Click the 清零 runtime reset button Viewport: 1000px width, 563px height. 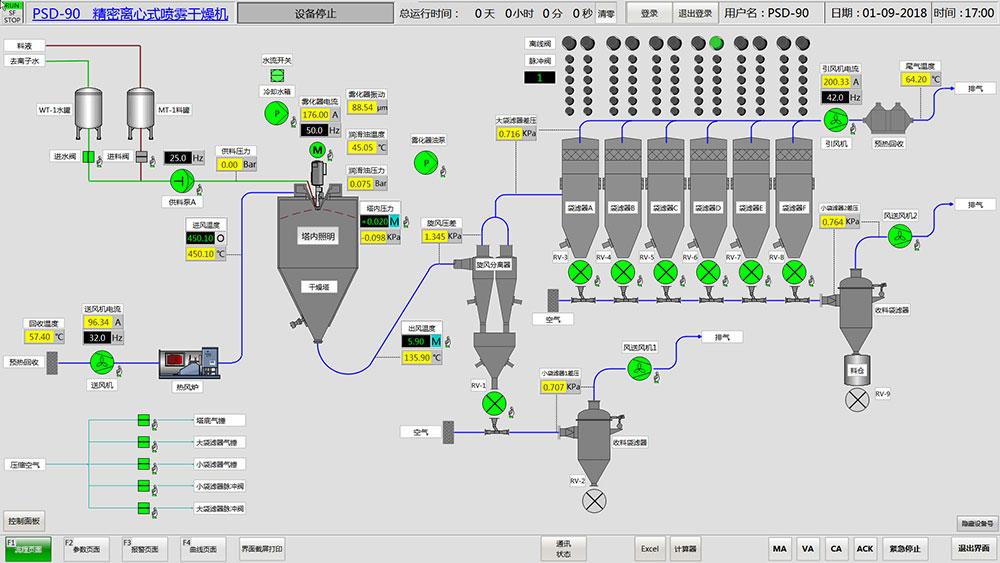[606, 14]
